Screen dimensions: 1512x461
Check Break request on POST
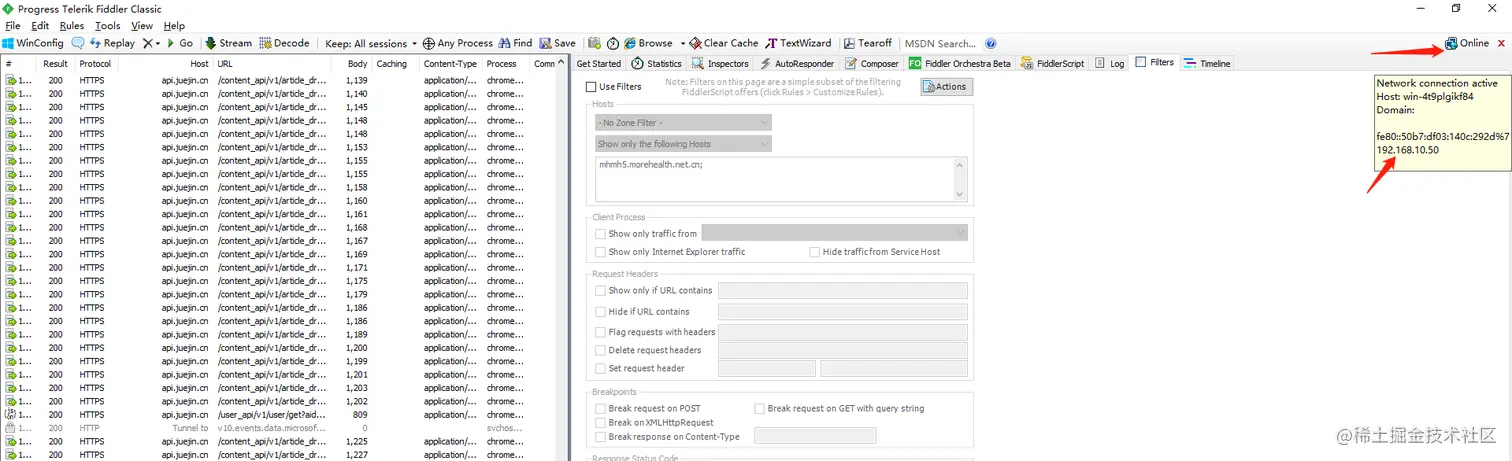(x=600, y=408)
